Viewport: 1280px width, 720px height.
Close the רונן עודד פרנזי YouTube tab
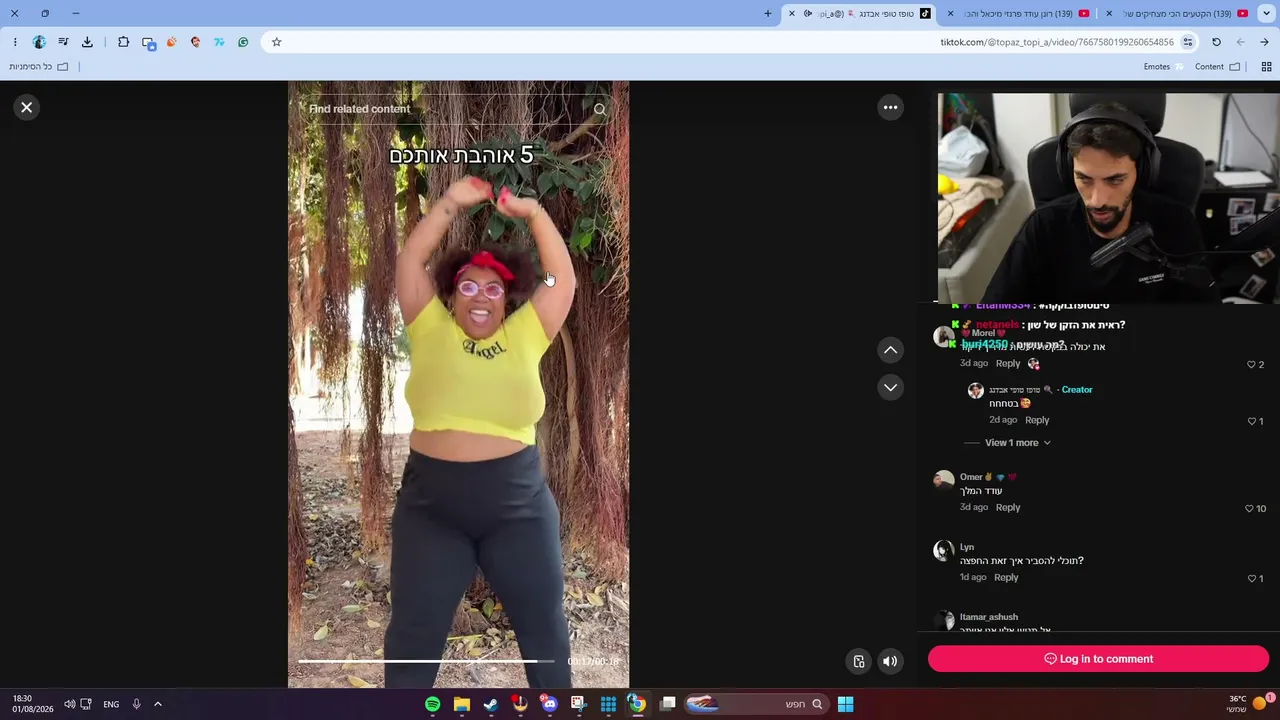pos(950,14)
